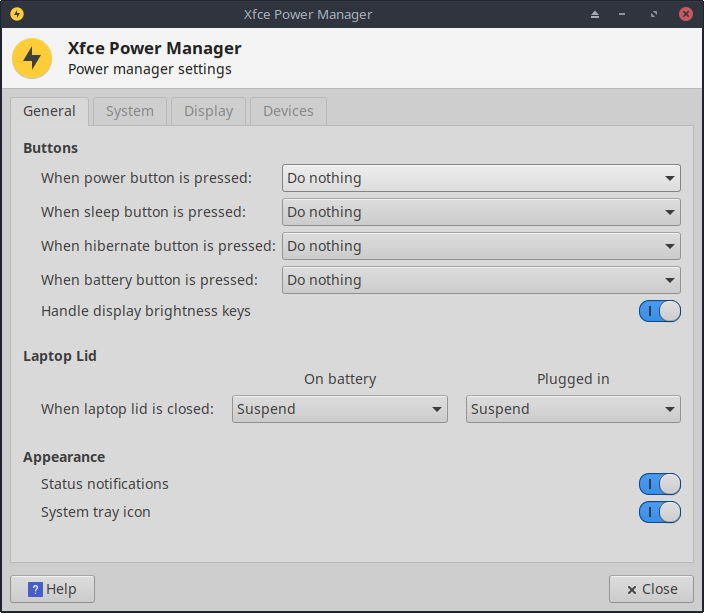
Task: Toggle Handle display brightness keys switch
Action: 659,311
